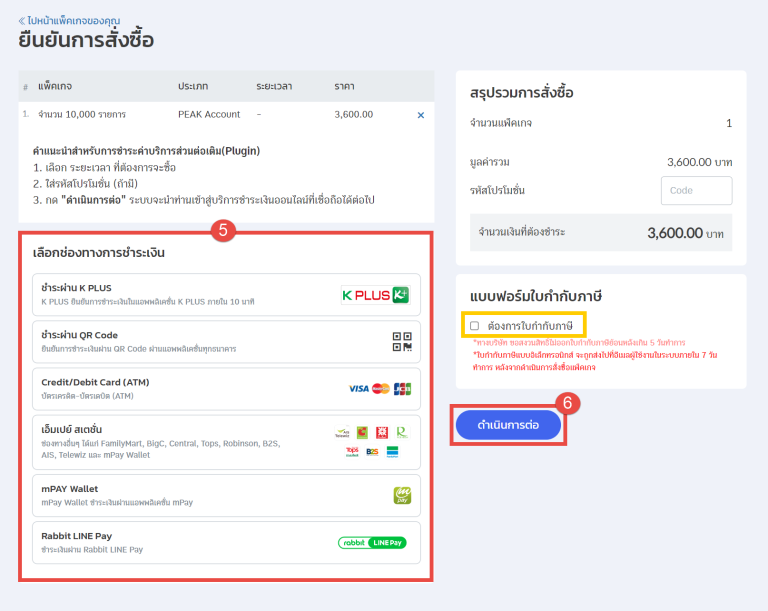This screenshot has height=611, width=768.
Task: Click the K PLUS logo icon
Action: tap(375, 295)
